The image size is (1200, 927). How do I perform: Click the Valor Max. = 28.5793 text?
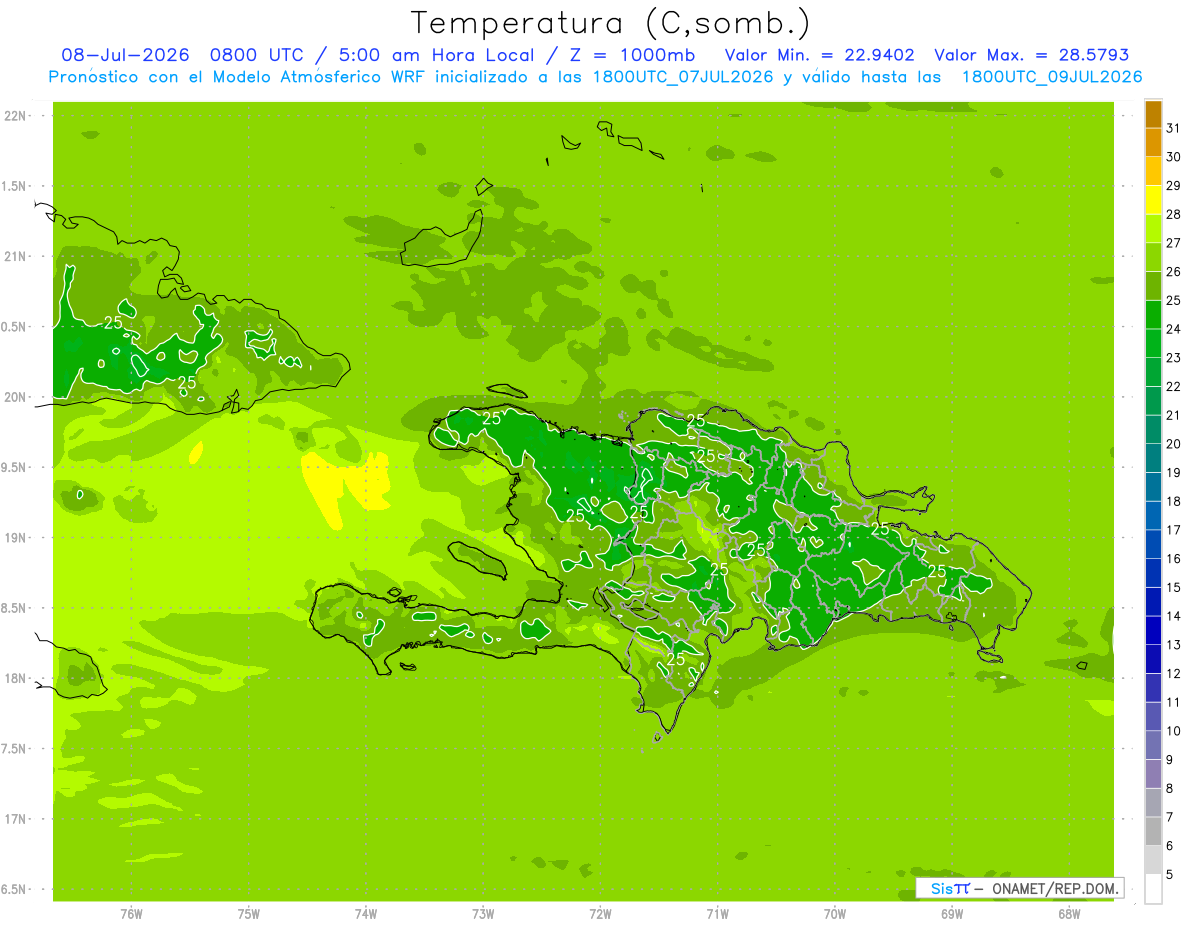coord(1031,55)
